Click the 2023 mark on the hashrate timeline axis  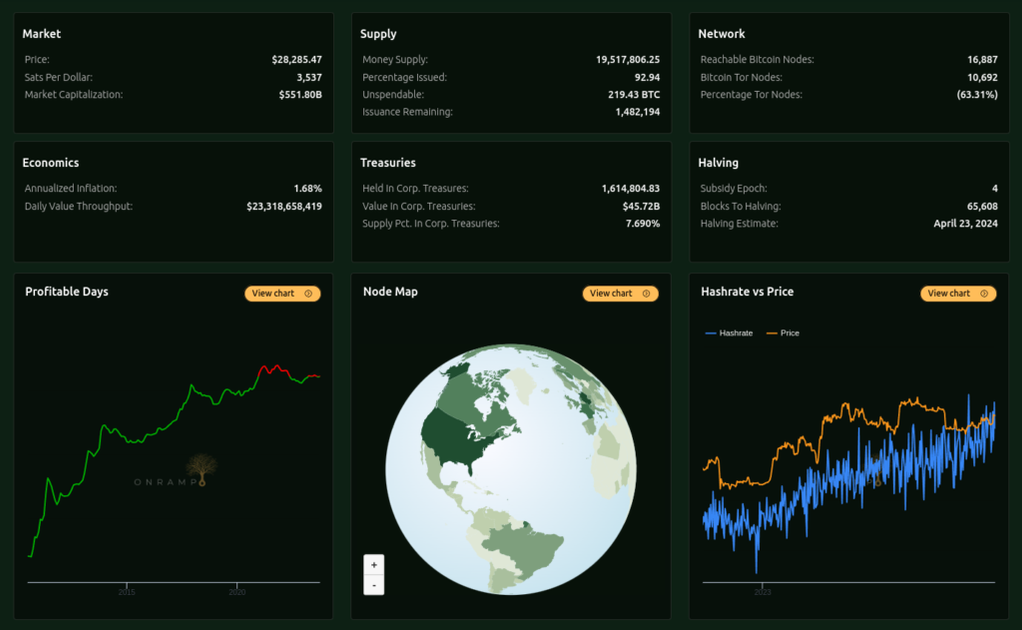pos(761,590)
